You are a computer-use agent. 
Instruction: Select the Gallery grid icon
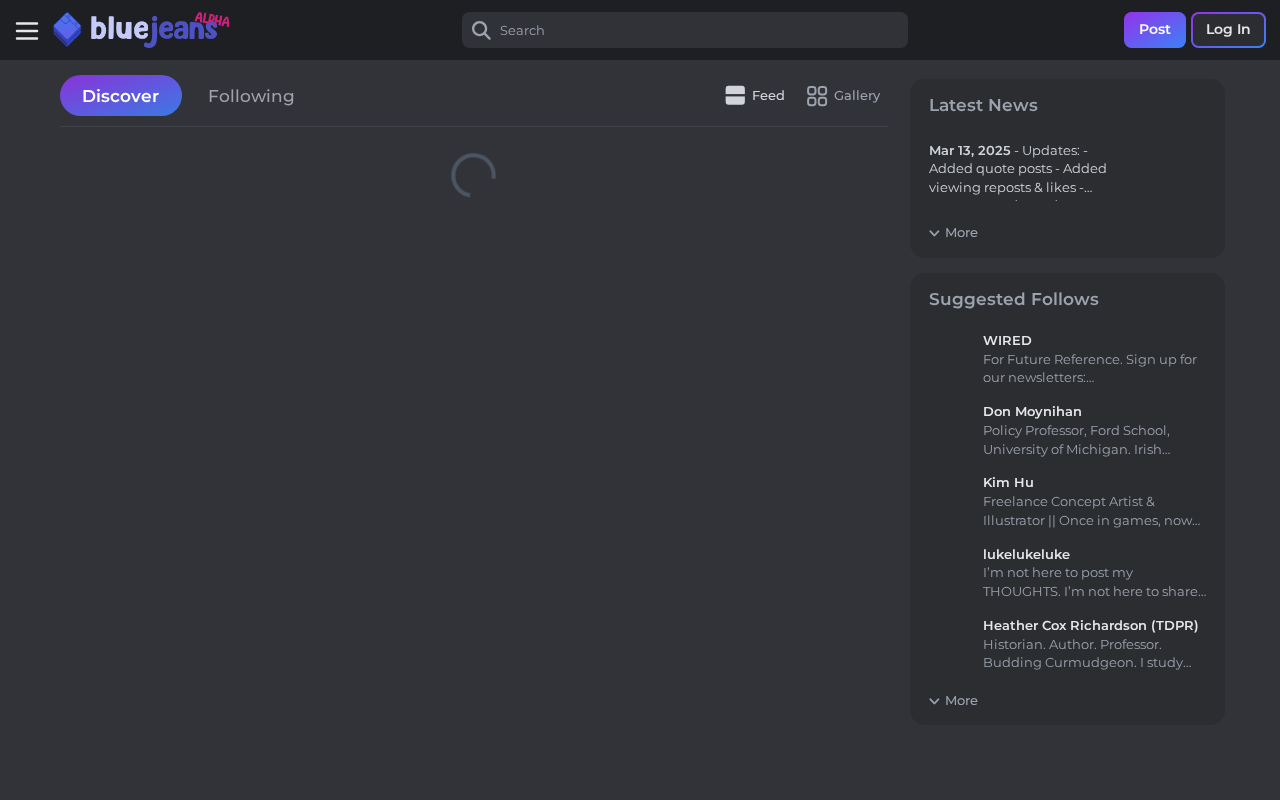tap(817, 96)
